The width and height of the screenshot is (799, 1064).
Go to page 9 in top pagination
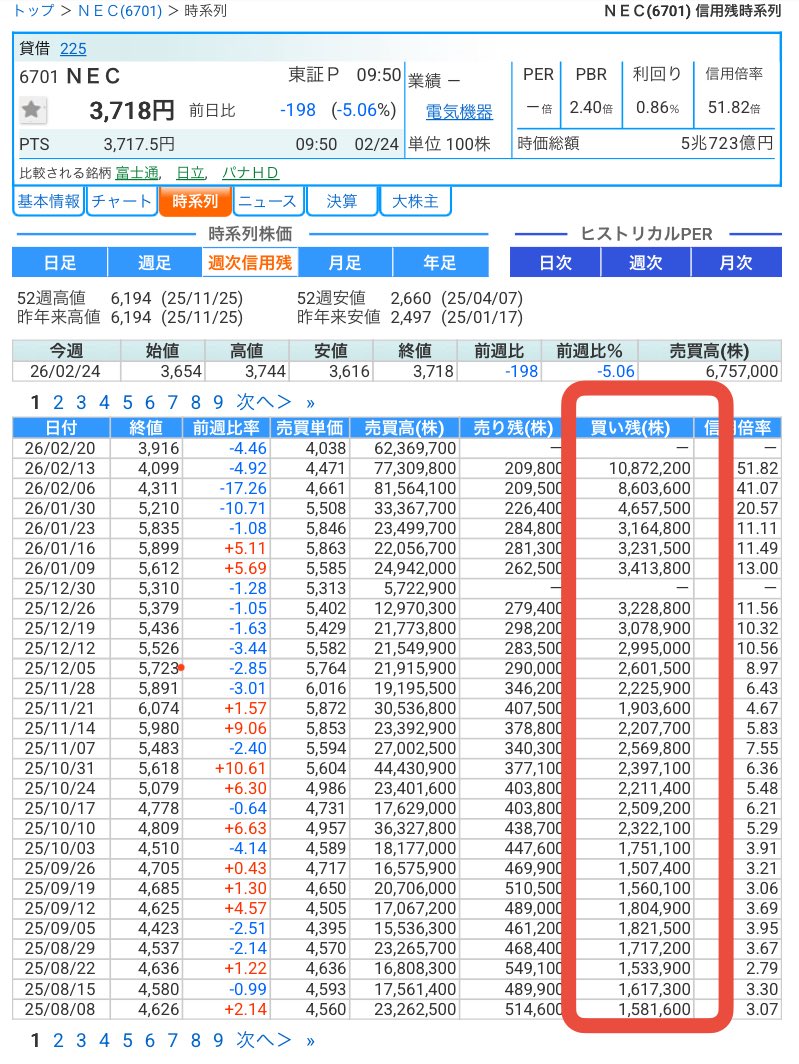pyautogui.click(x=218, y=403)
